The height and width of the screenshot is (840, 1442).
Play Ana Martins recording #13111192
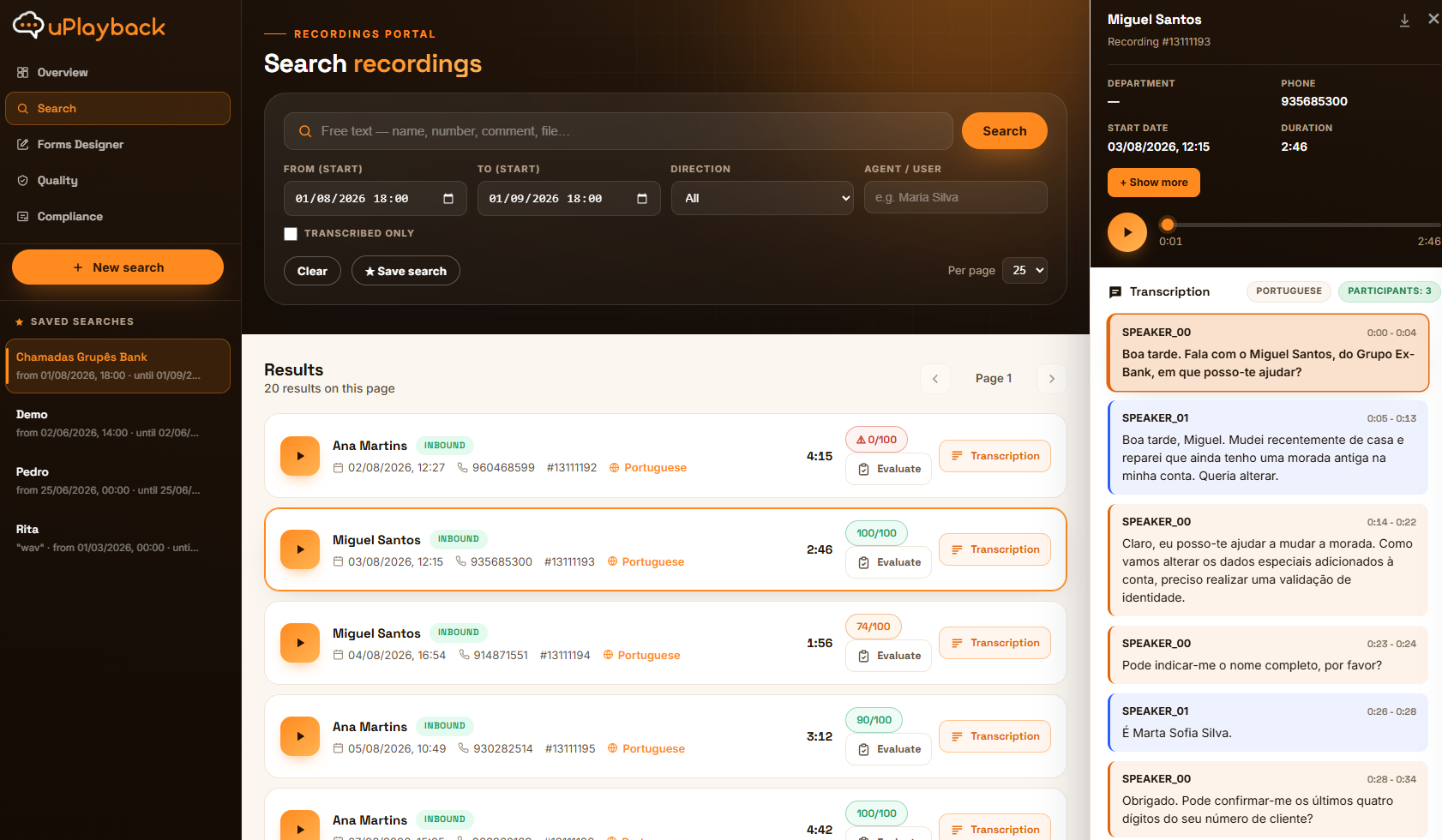300,456
